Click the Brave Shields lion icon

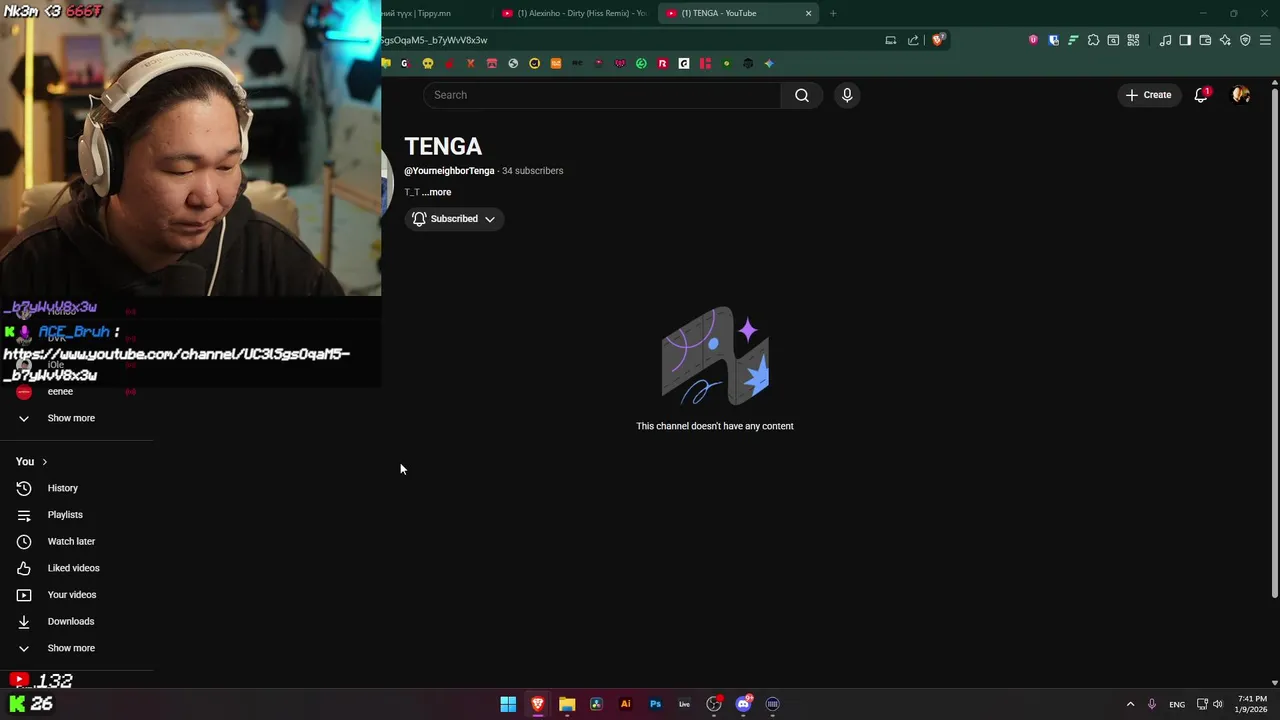pos(938,40)
